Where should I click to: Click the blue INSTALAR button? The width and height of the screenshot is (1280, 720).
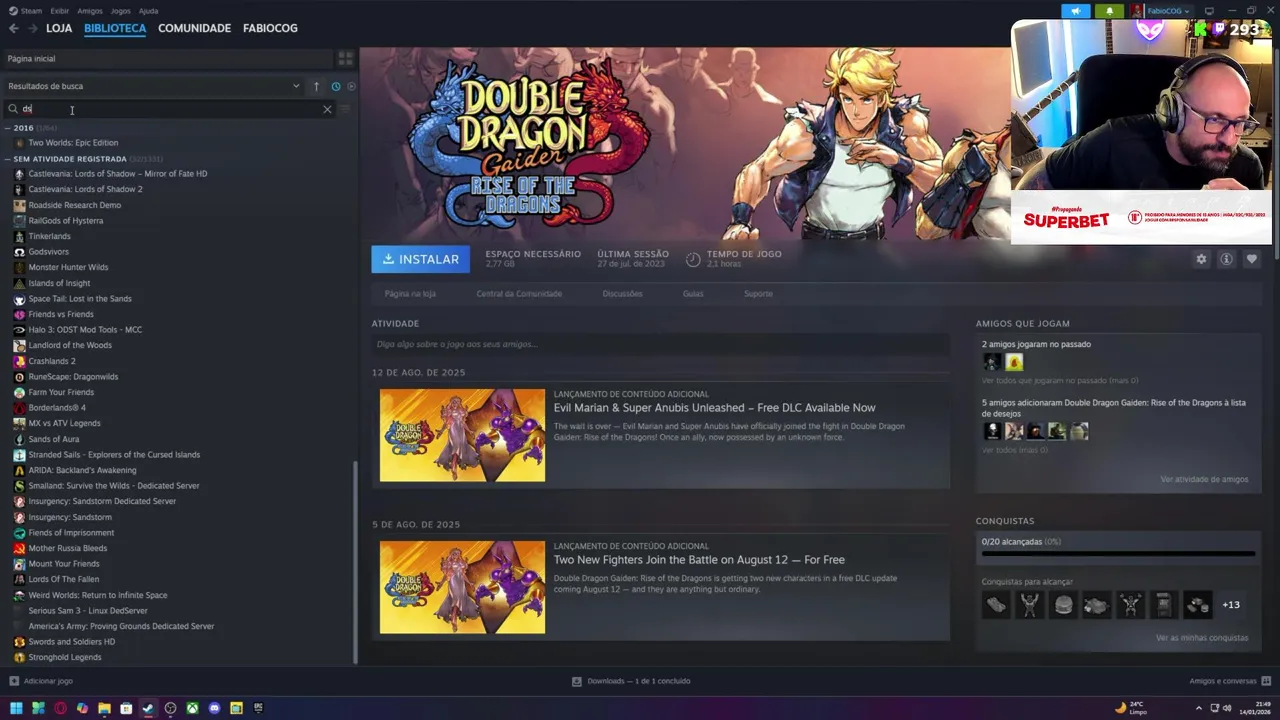point(421,259)
